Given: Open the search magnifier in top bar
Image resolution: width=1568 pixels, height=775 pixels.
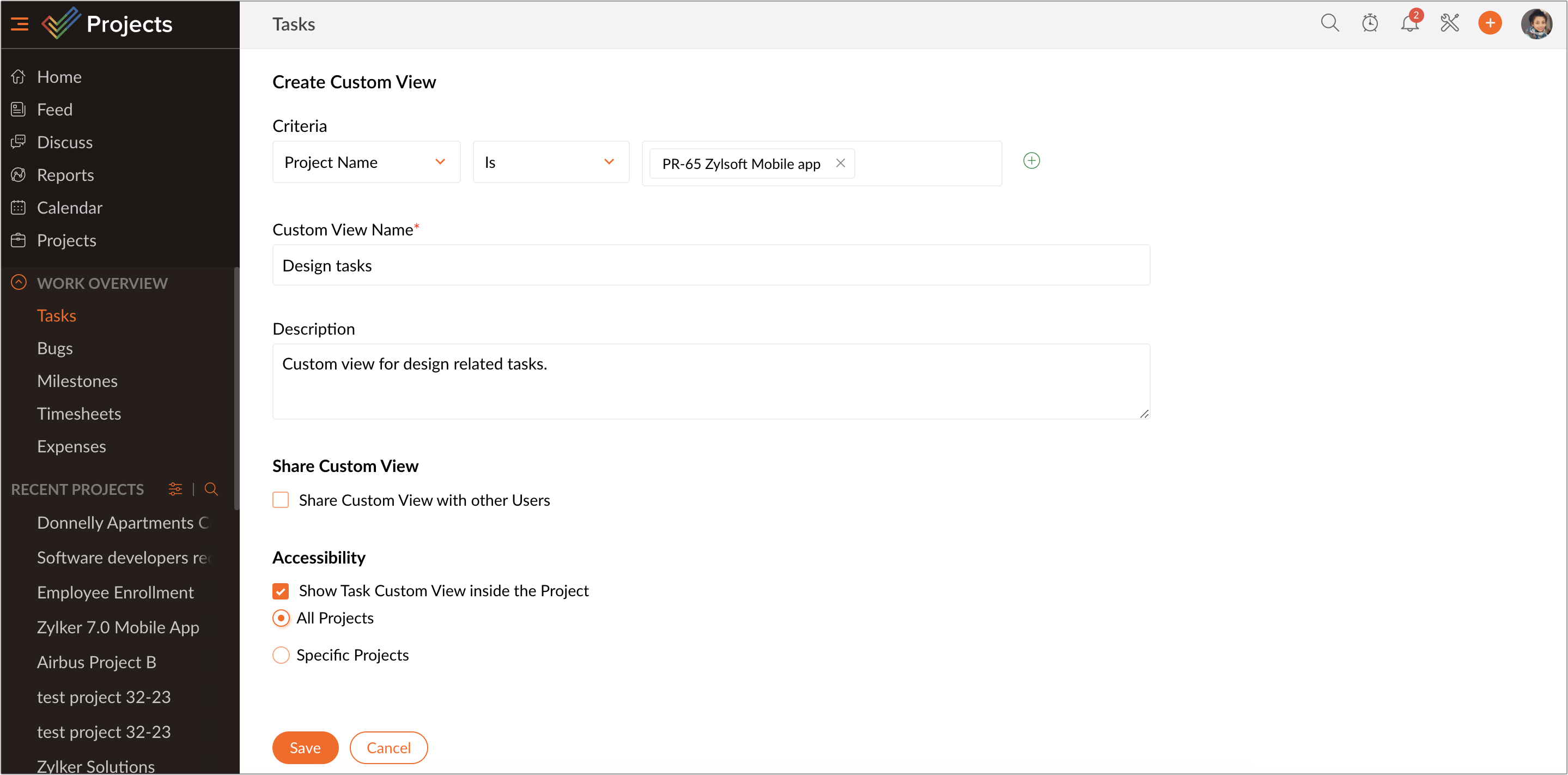Looking at the screenshot, I should tap(1329, 23).
